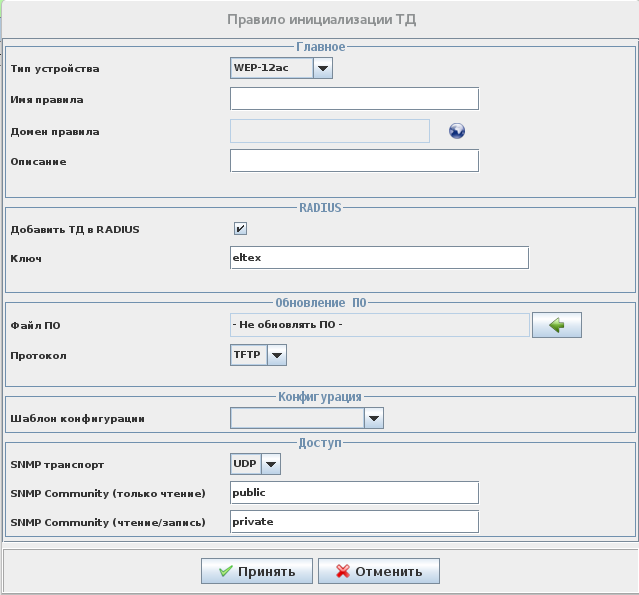Click the disabled Домен правила field
This screenshot has height=595, width=639.
point(329,131)
